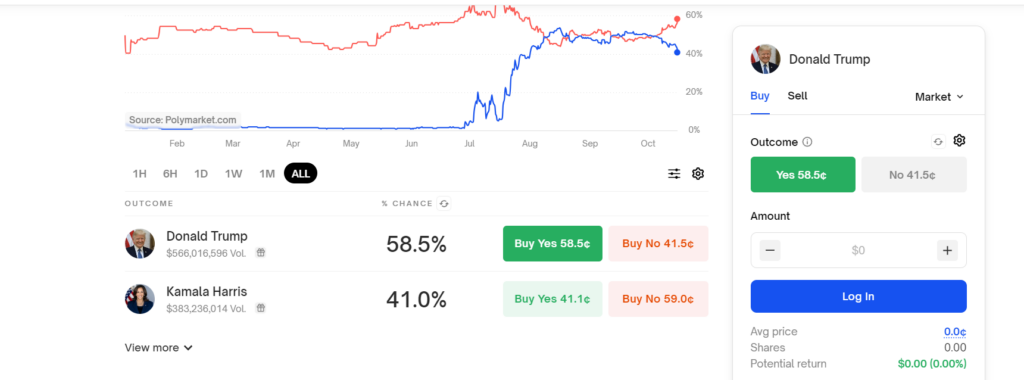Image resolution: width=1024 pixels, height=380 pixels.
Task: Increase amount with the plus stepper
Action: [x=947, y=250]
